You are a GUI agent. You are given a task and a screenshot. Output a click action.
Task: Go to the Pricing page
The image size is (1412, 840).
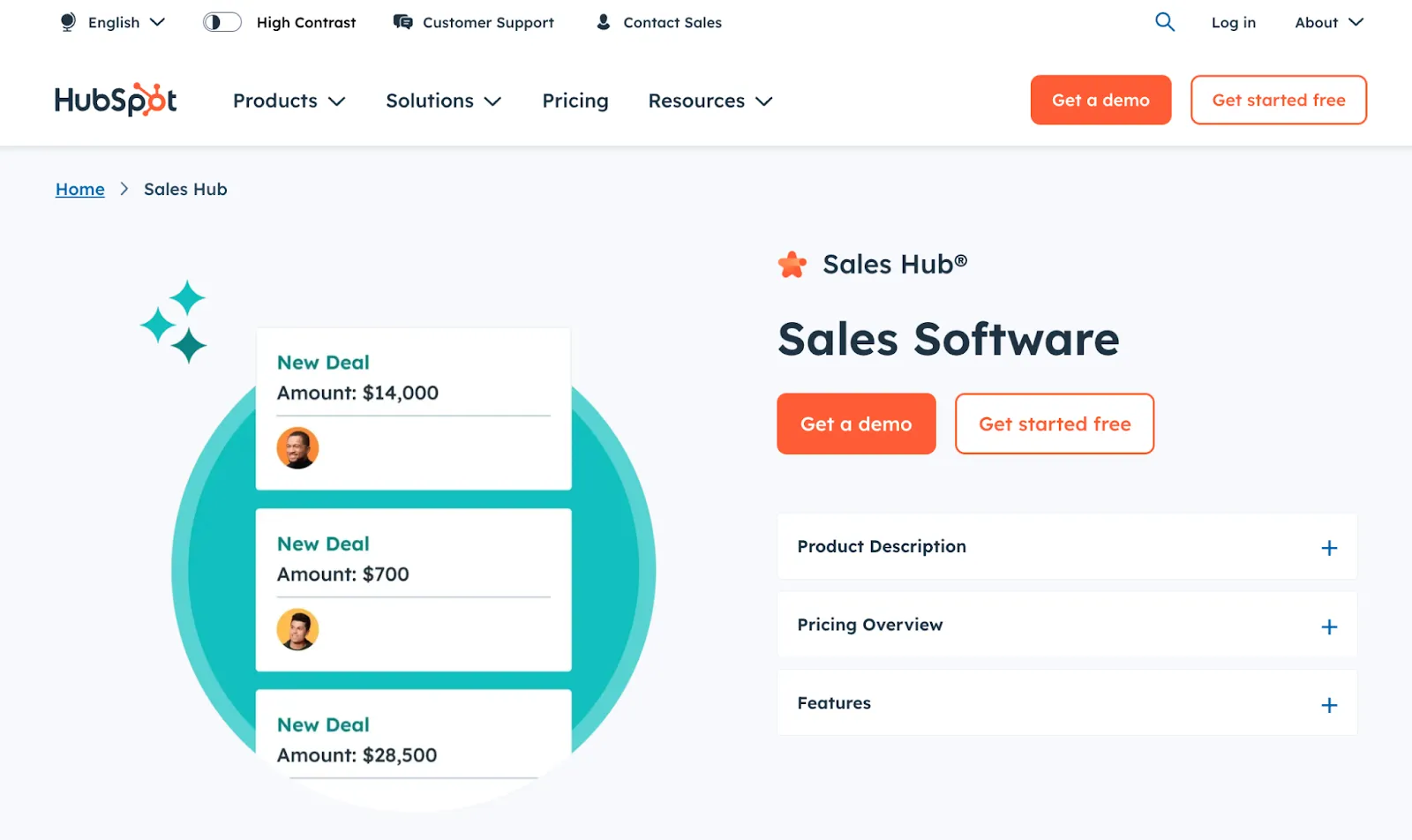tap(575, 101)
